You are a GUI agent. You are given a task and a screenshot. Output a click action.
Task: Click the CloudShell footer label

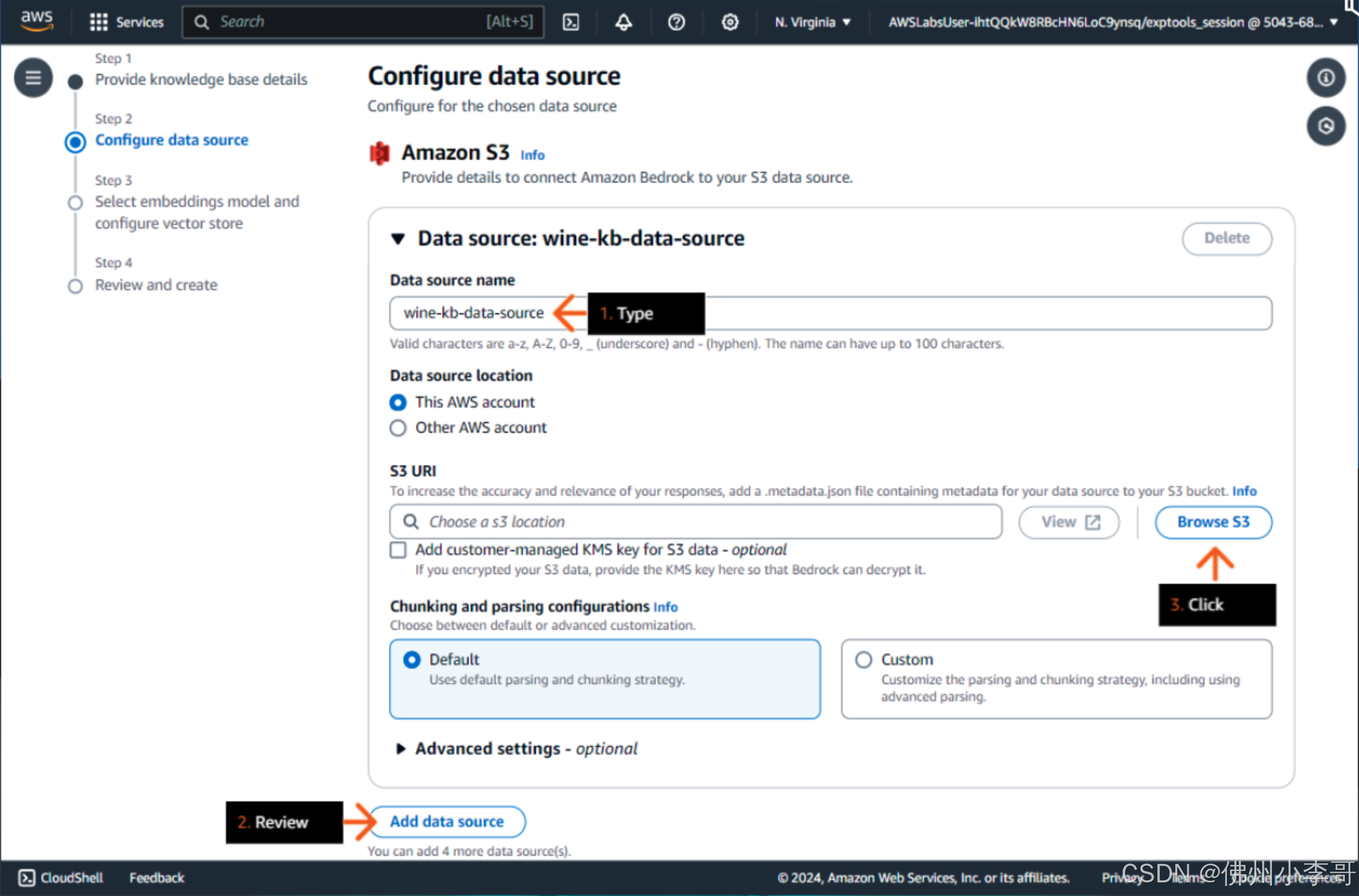tap(72, 878)
